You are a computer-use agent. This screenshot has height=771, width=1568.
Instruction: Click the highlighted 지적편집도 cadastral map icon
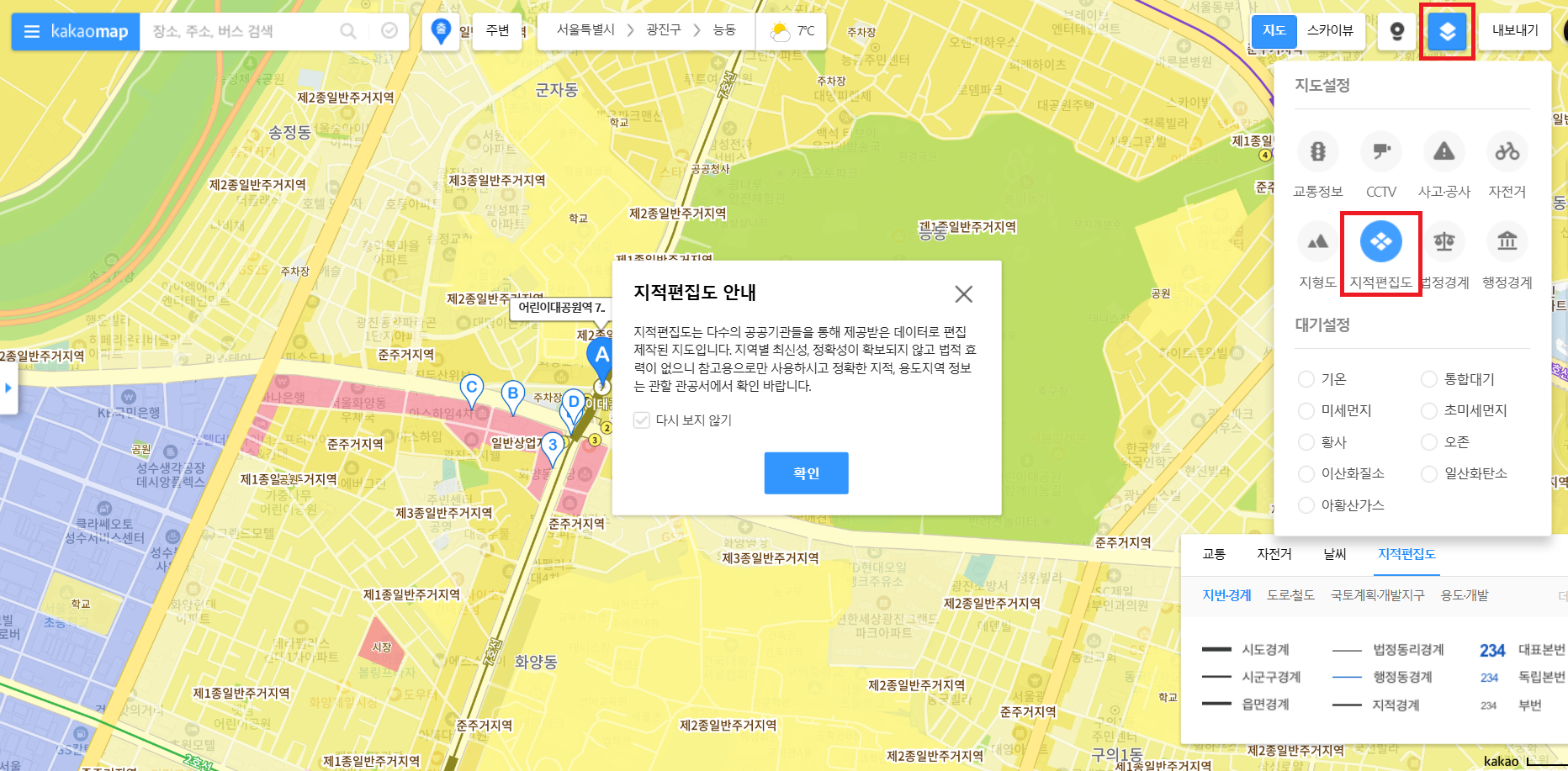coord(1380,242)
